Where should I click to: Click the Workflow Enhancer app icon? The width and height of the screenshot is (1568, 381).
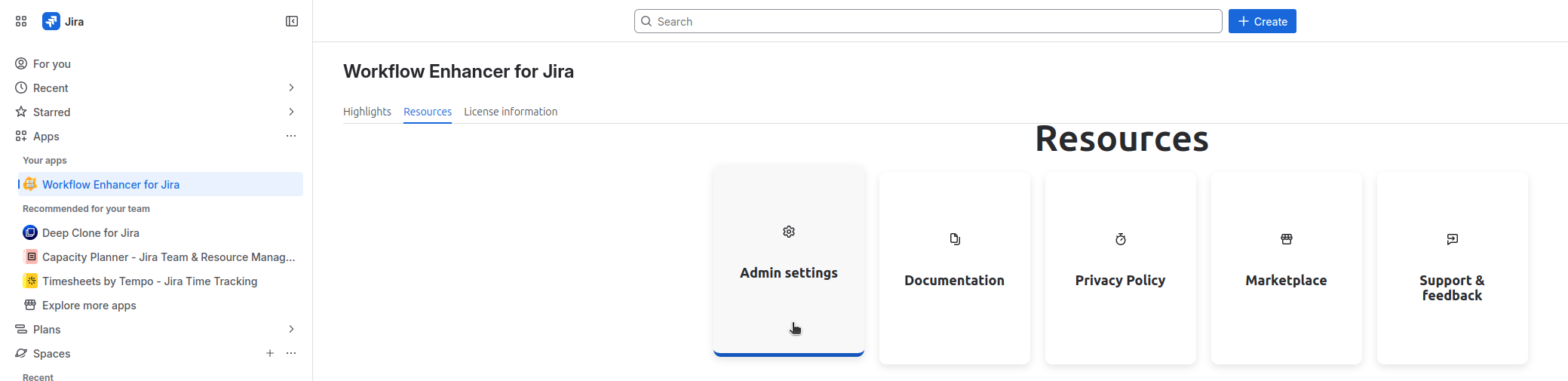30,184
